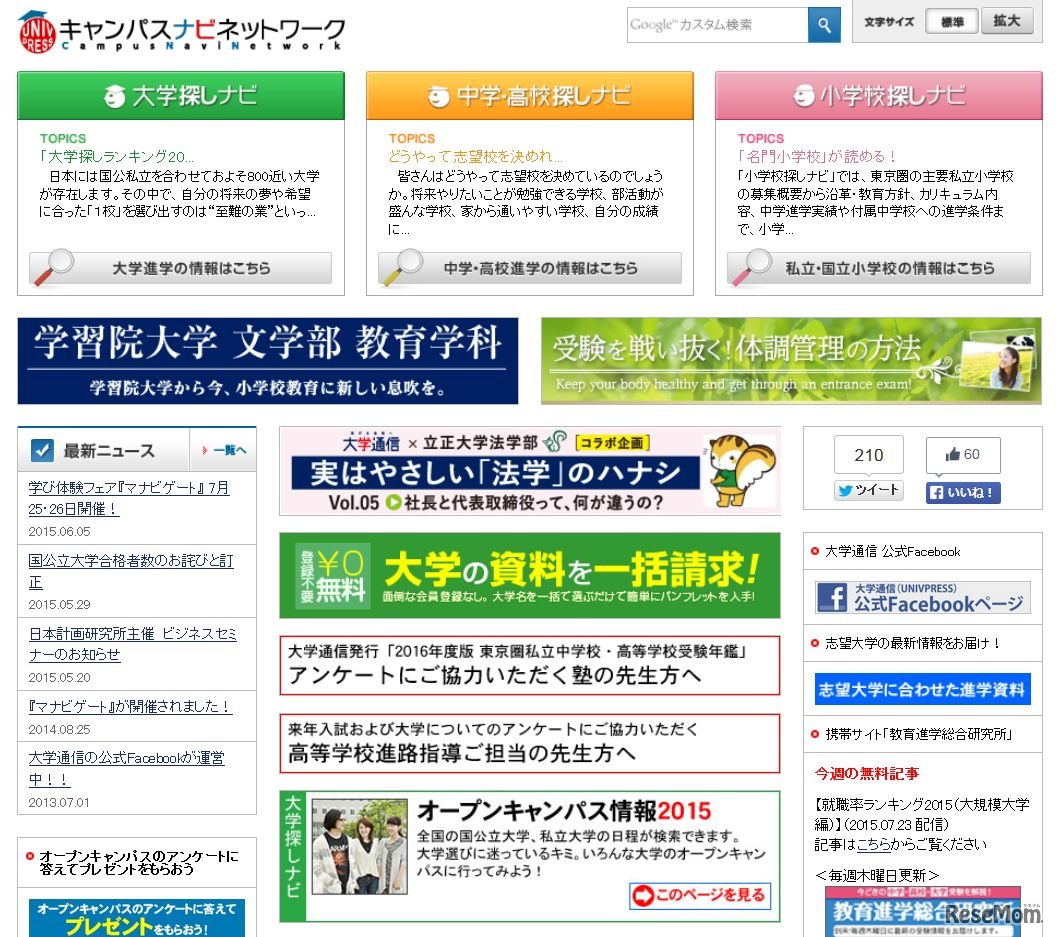
Task: Click the blue magnifier search button
Action: [x=822, y=24]
